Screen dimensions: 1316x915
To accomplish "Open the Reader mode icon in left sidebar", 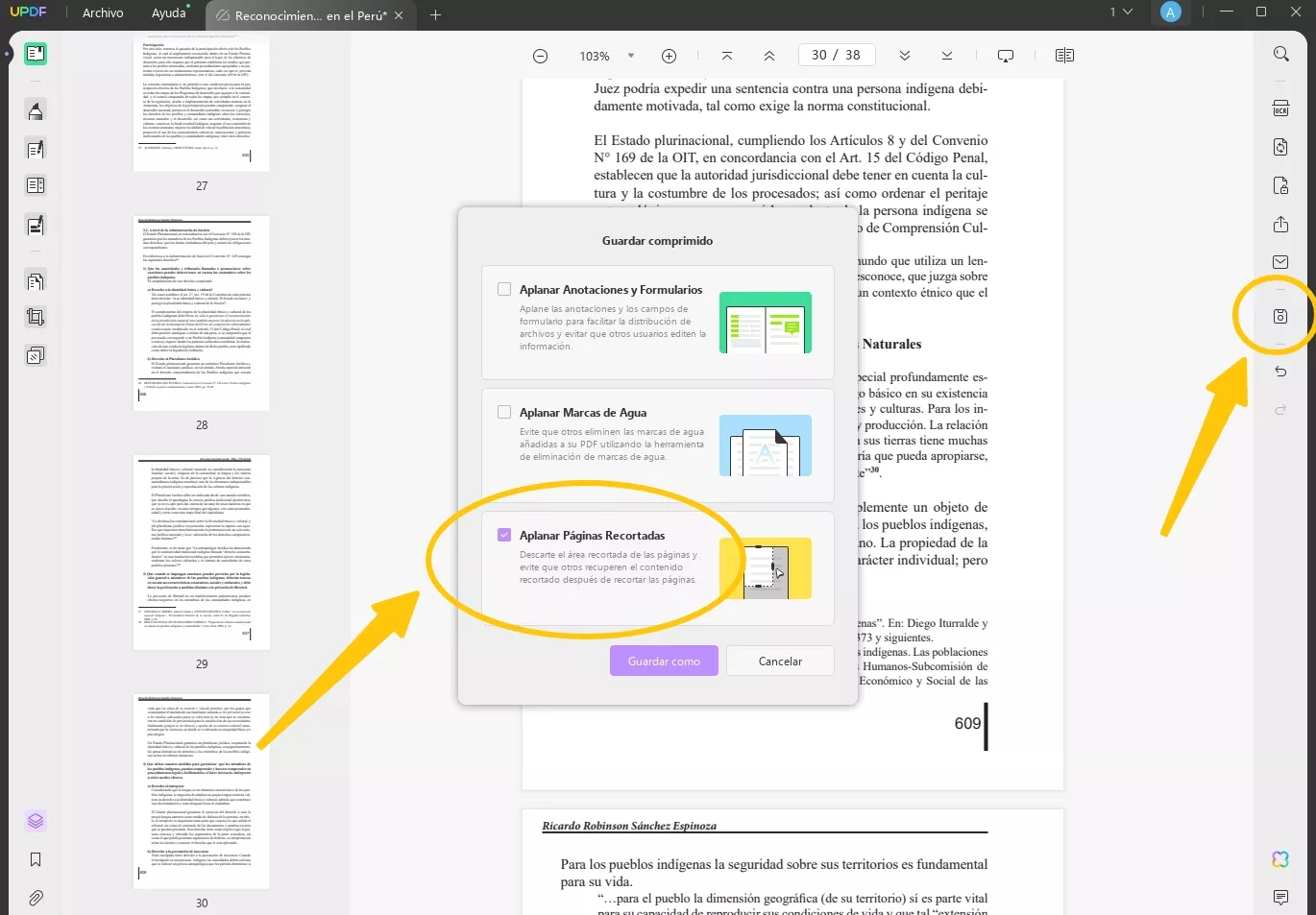I will pyautogui.click(x=36, y=54).
